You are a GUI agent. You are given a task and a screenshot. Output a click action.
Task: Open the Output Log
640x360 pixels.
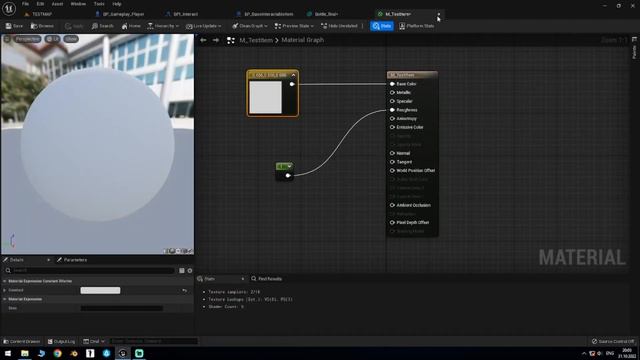tap(61, 341)
